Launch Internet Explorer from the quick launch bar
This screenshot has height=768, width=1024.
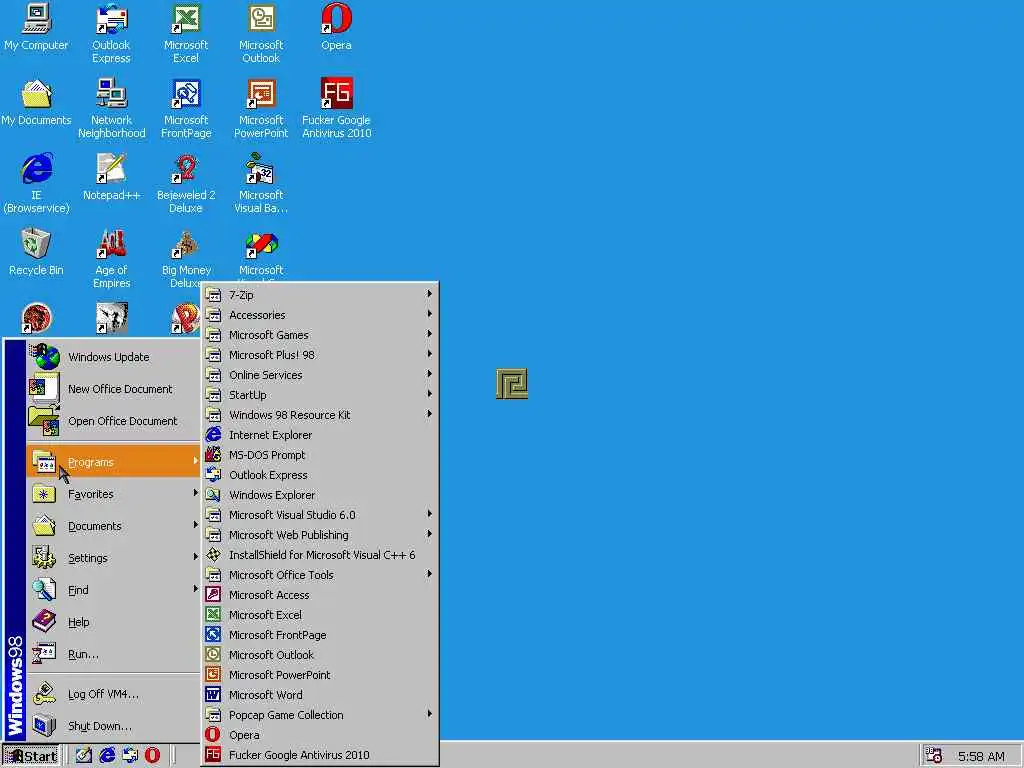(106, 756)
